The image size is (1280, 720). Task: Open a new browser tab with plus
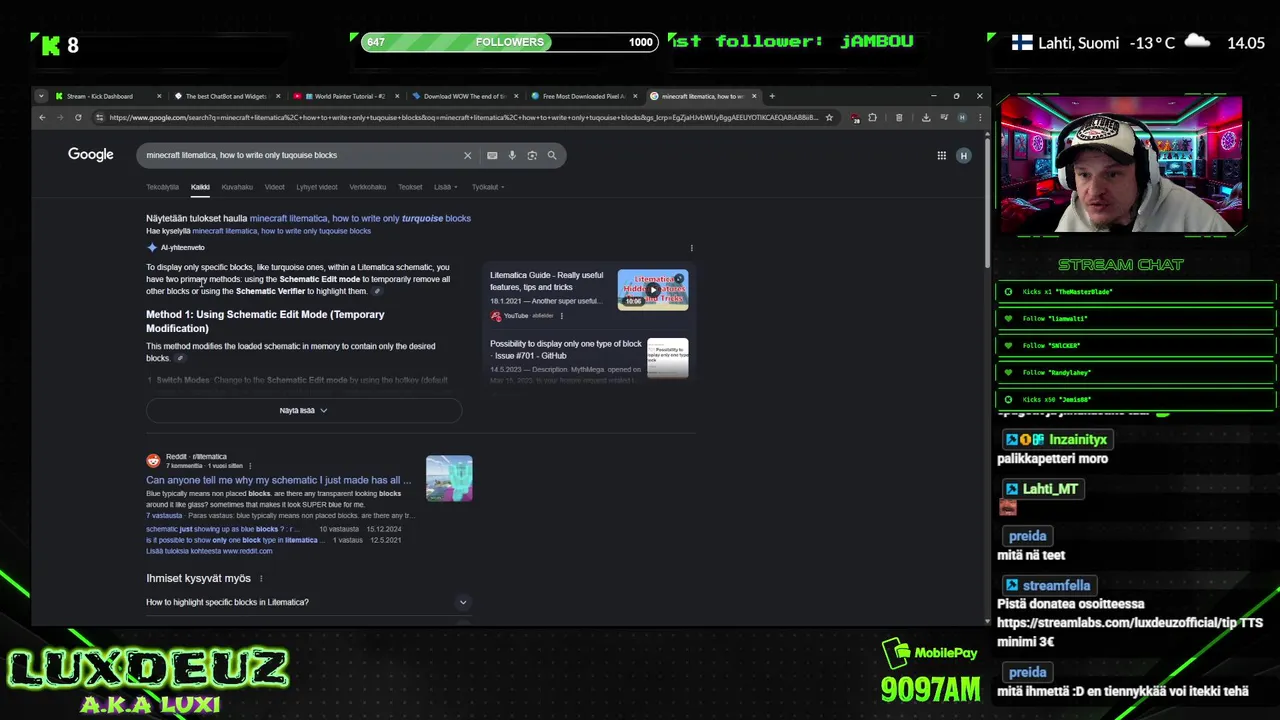772,96
